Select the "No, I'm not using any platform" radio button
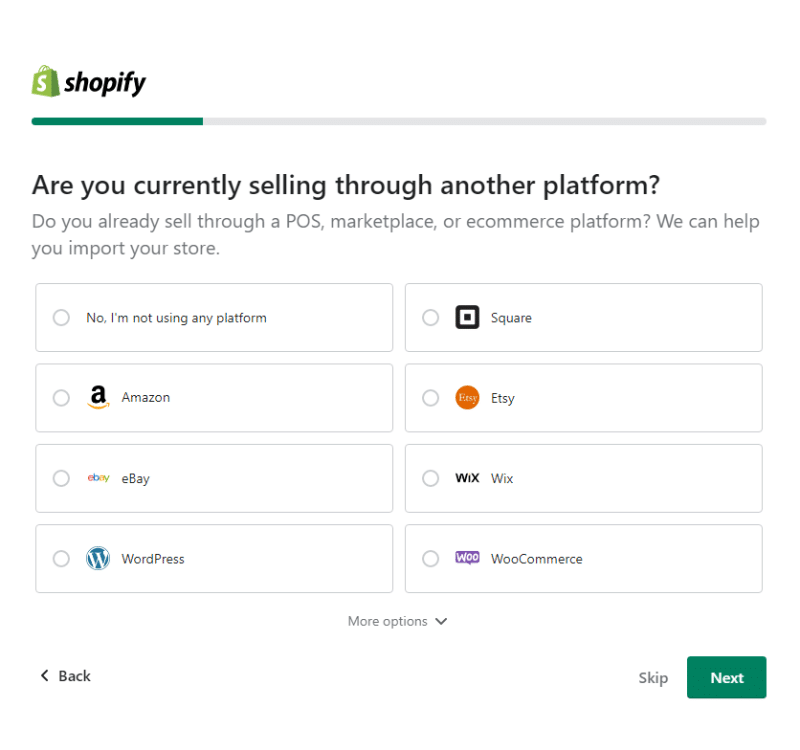The height and width of the screenshot is (750, 800). tap(60, 317)
